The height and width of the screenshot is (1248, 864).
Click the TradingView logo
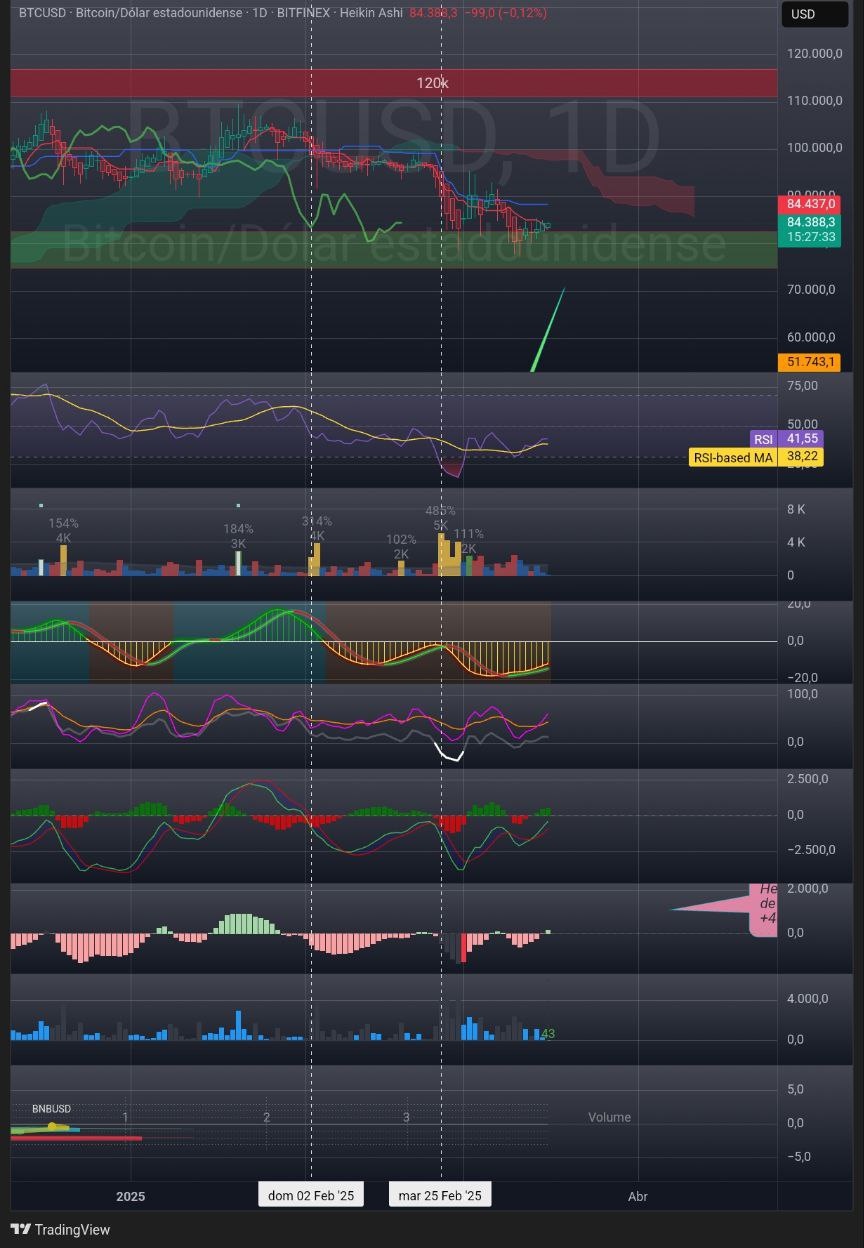coord(60,1229)
